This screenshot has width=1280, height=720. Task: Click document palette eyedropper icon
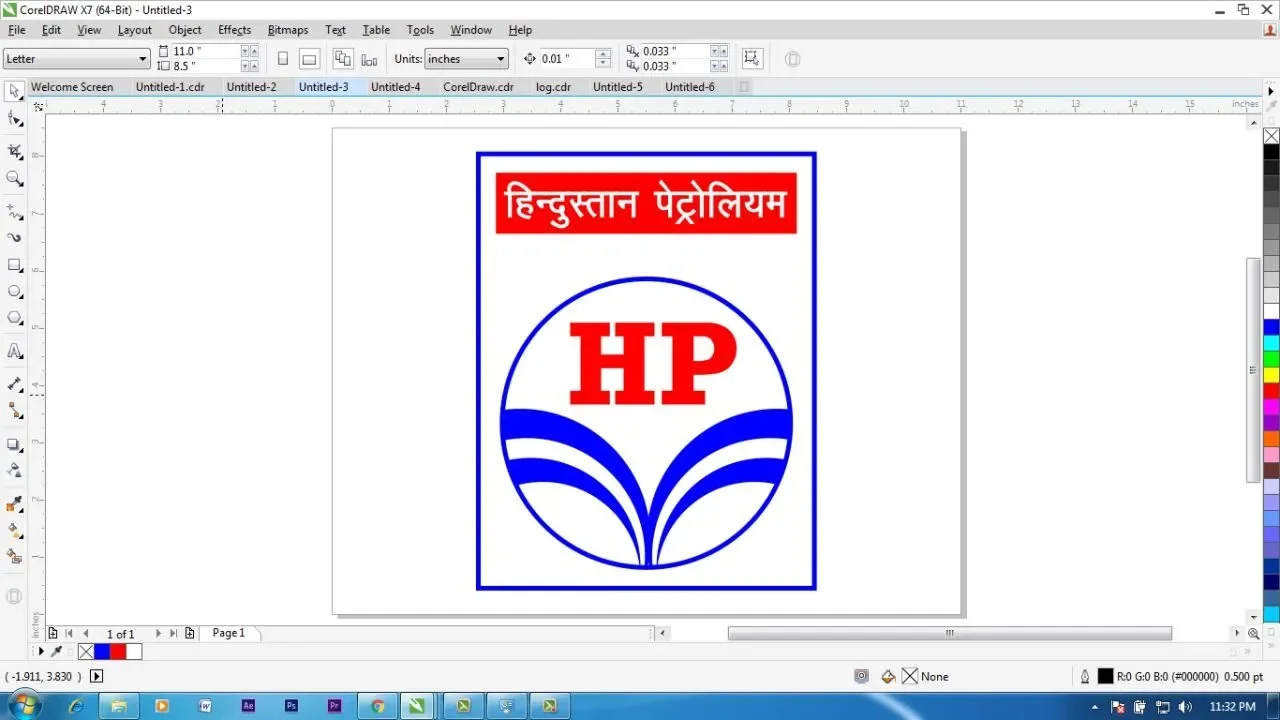click(x=57, y=651)
